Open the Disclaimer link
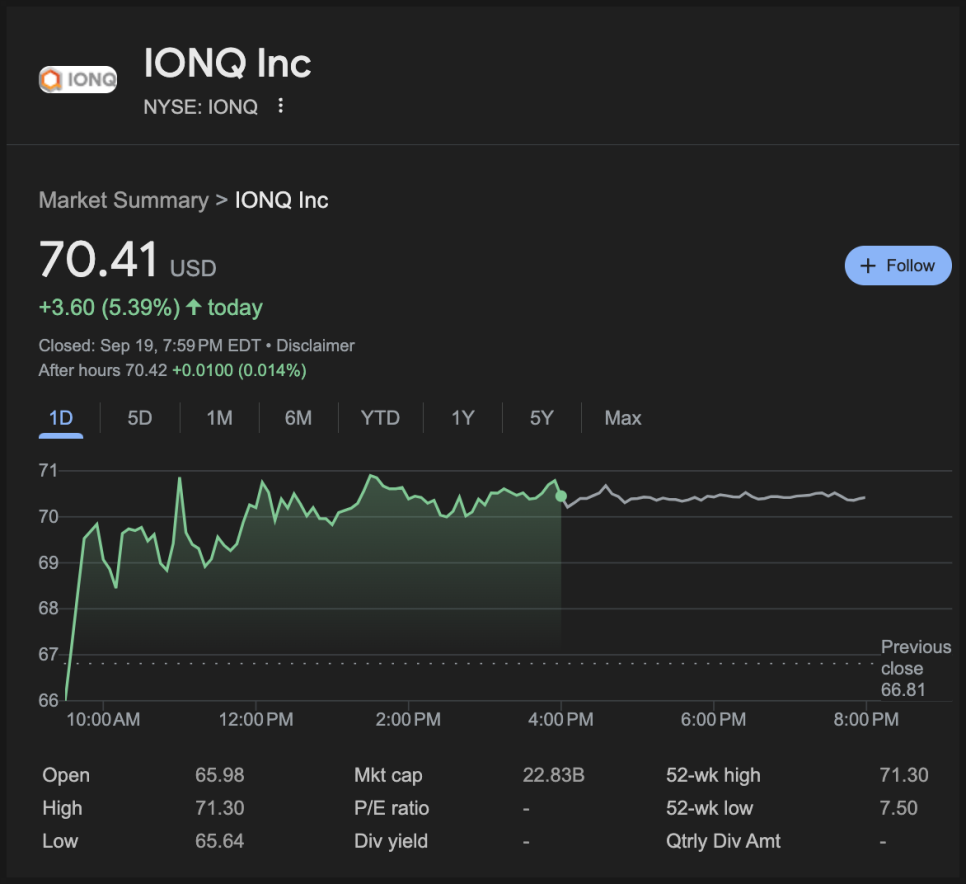 point(315,346)
